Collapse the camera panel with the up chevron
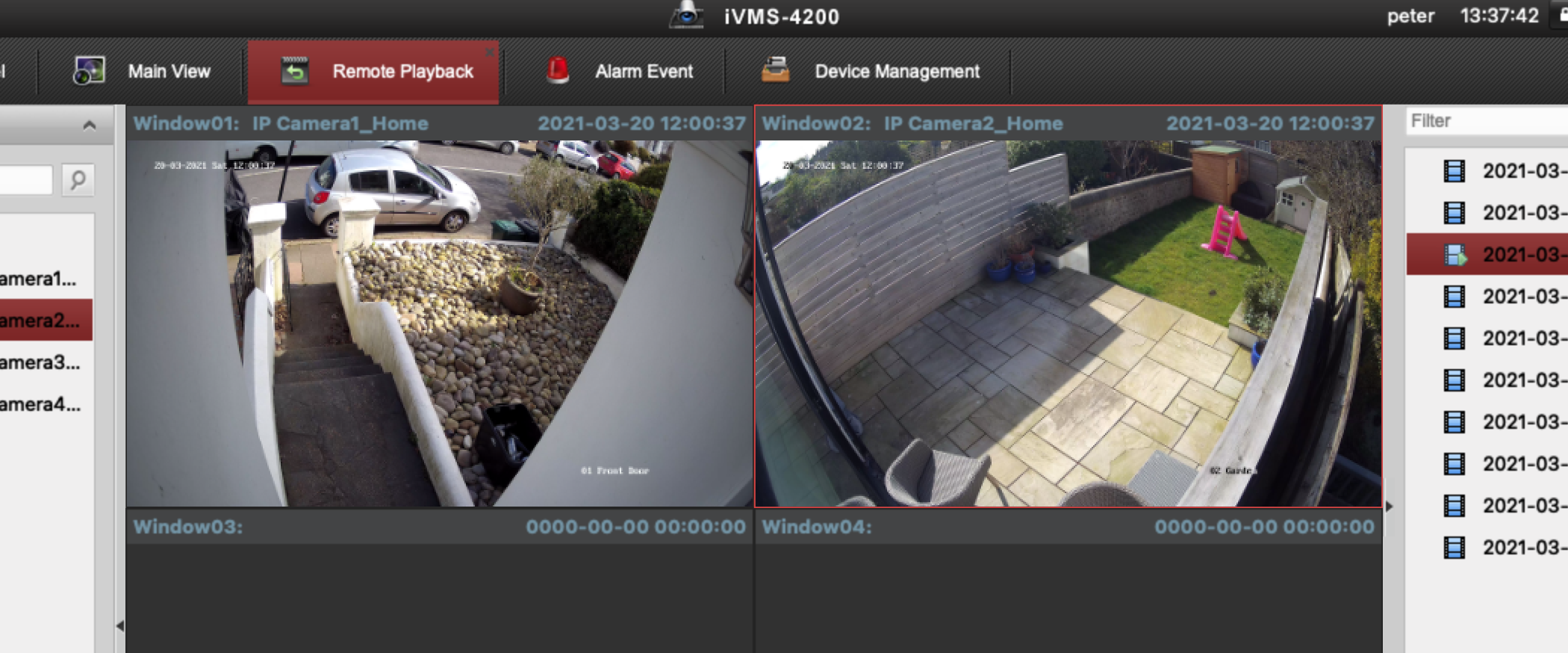1568x653 pixels. pyautogui.click(x=89, y=125)
